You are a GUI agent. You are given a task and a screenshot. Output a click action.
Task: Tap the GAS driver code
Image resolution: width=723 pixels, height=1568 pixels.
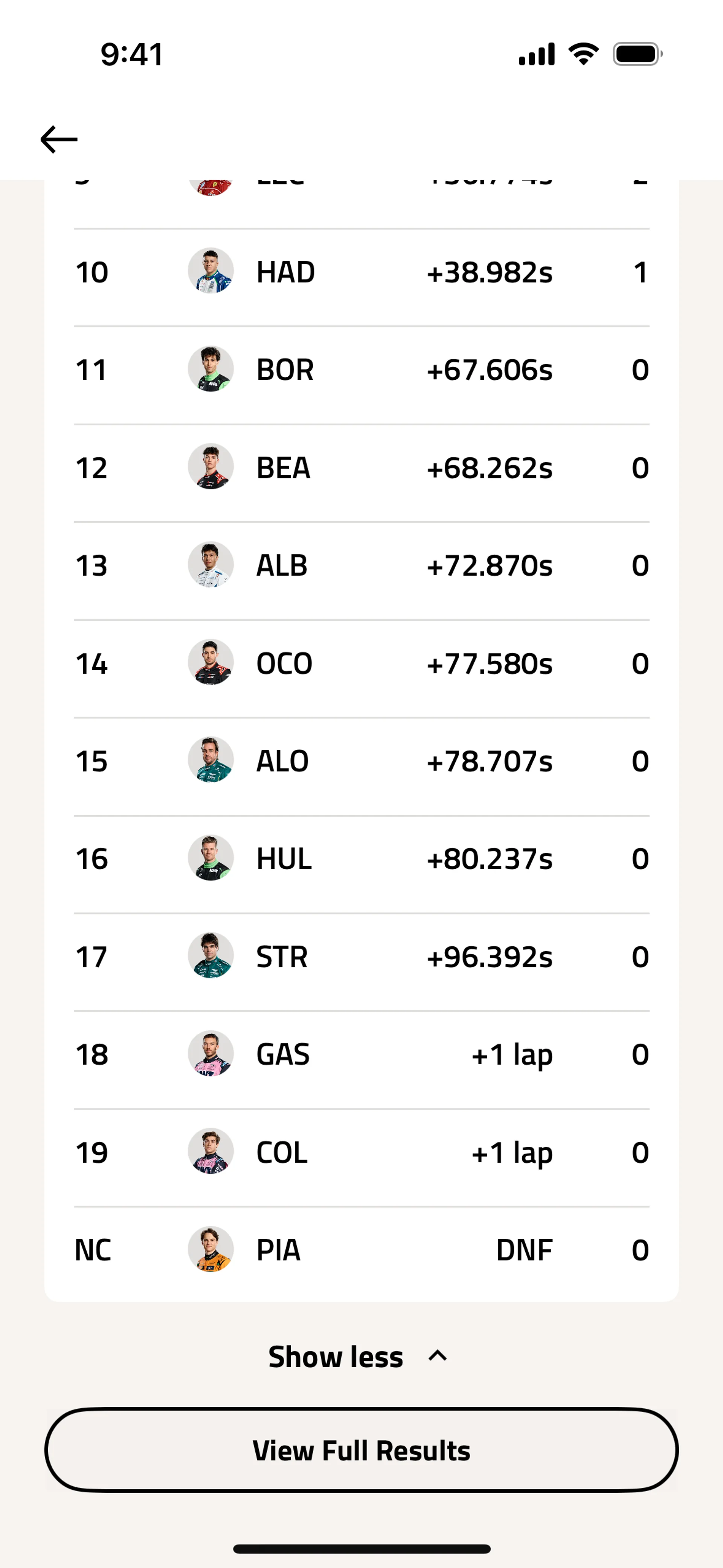point(283,1054)
